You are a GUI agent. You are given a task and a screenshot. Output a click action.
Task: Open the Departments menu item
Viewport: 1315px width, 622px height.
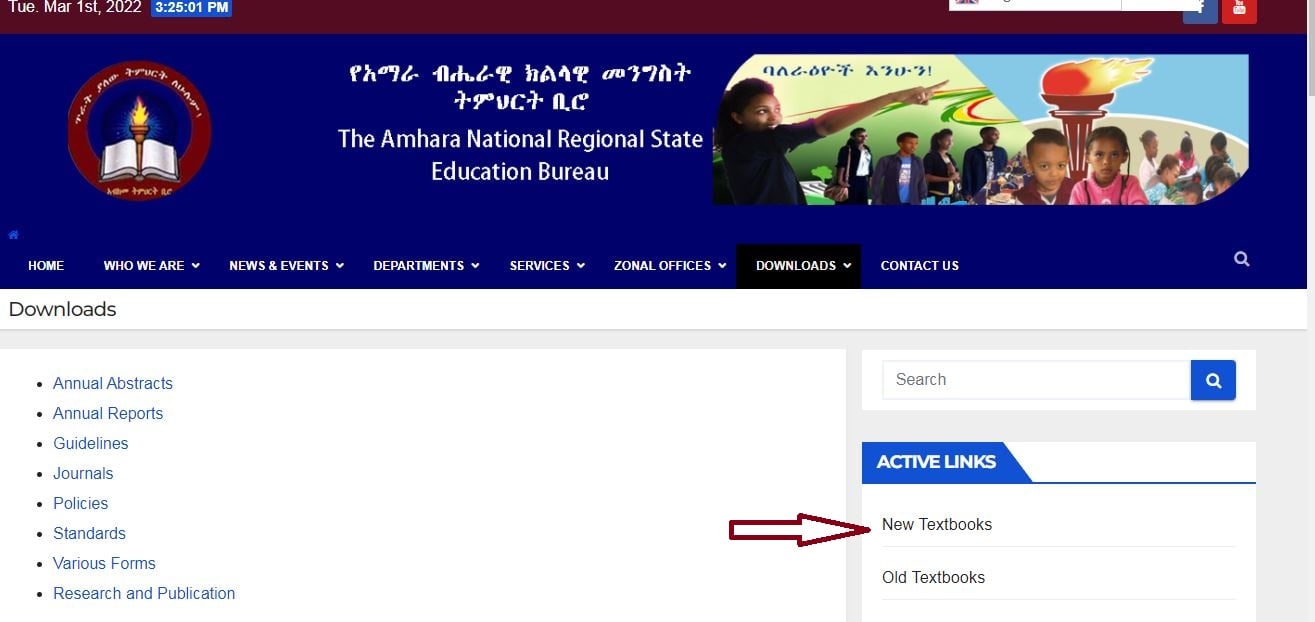(x=426, y=266)
